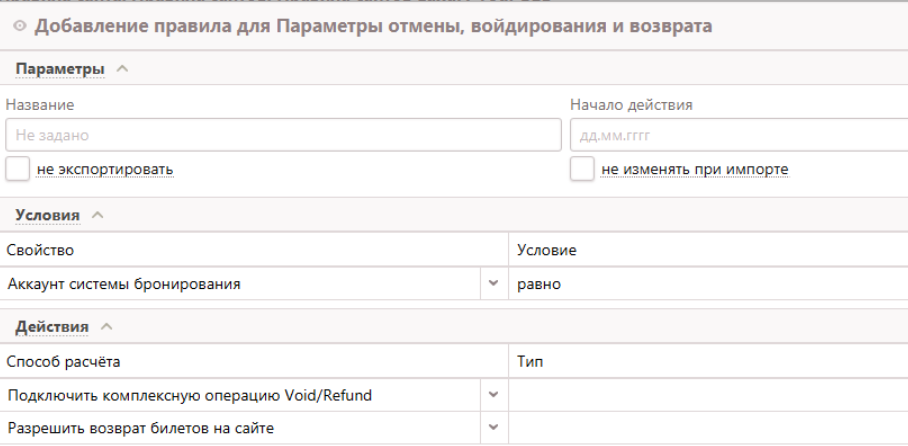Image resolution: width=908 pixels, height=446 pixels.
Task: Open the Аккаунт системы бронирования dropdown arrow
Action: (493, 284)
